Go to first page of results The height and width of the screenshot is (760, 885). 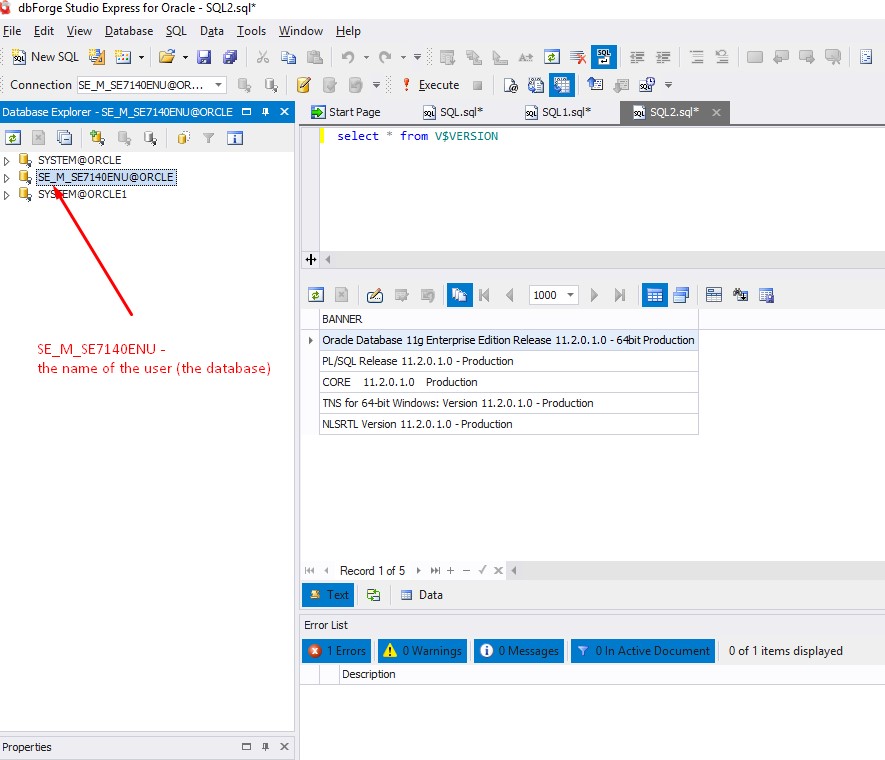point(484,295)
